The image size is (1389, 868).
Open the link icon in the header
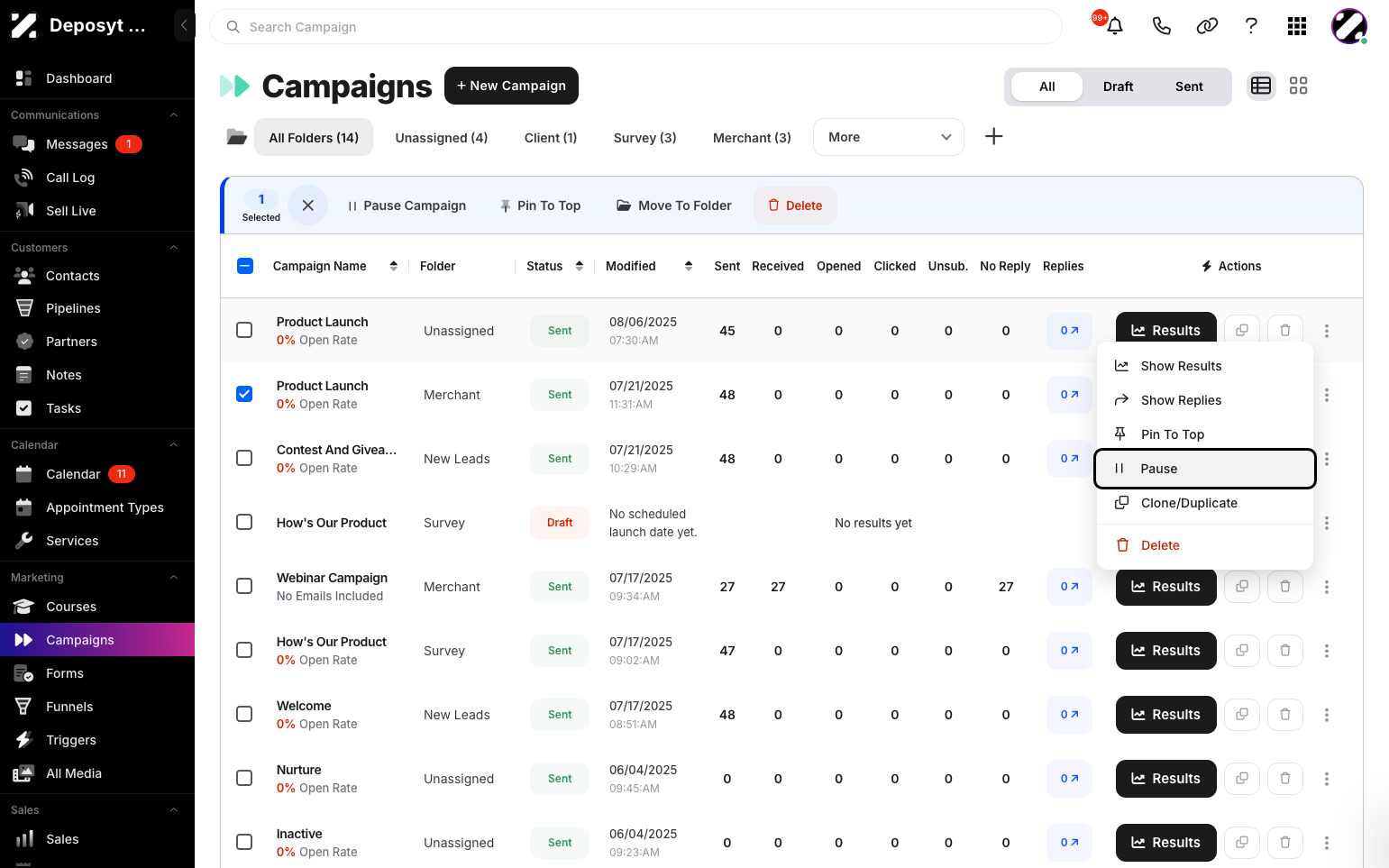coord(1207,26)
